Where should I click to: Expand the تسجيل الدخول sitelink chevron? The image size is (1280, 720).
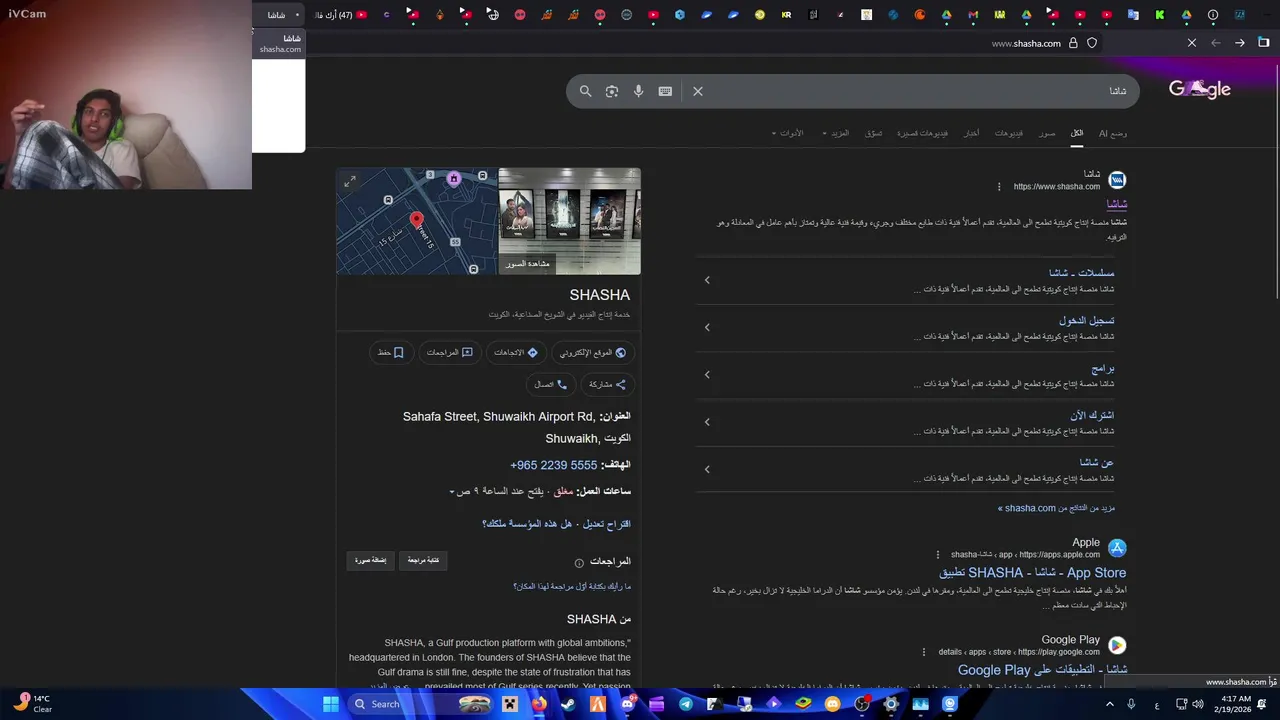(x=707, y=327)
